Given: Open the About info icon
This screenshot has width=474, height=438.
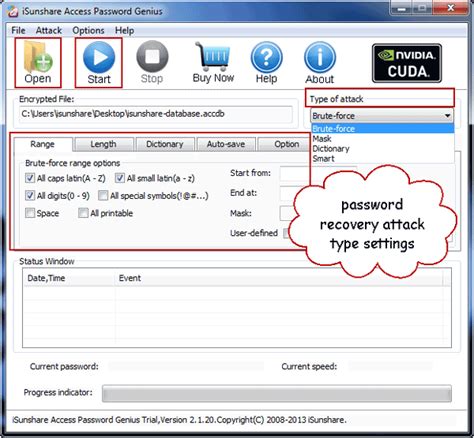Looking at the screenshot, I should pos(320,63).
